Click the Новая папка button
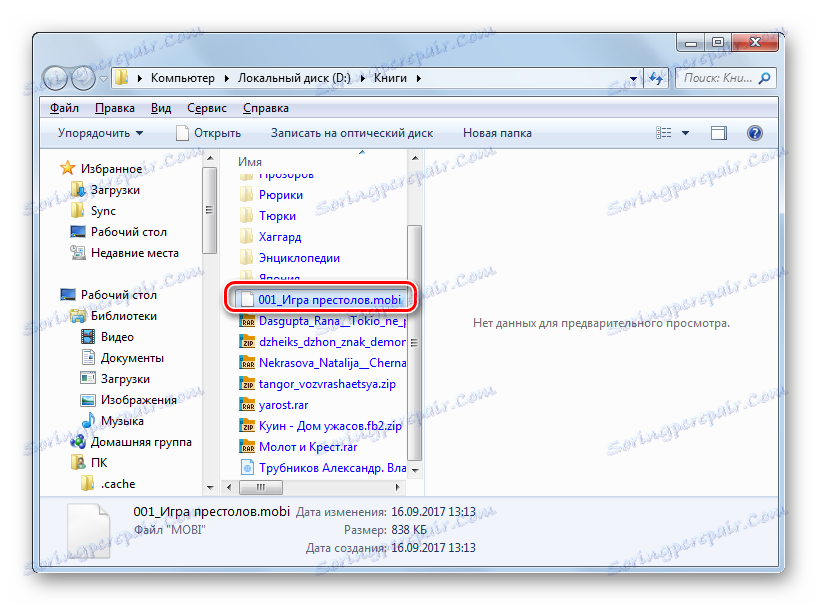This screenshot has width=818, height=606. (497, 133)
